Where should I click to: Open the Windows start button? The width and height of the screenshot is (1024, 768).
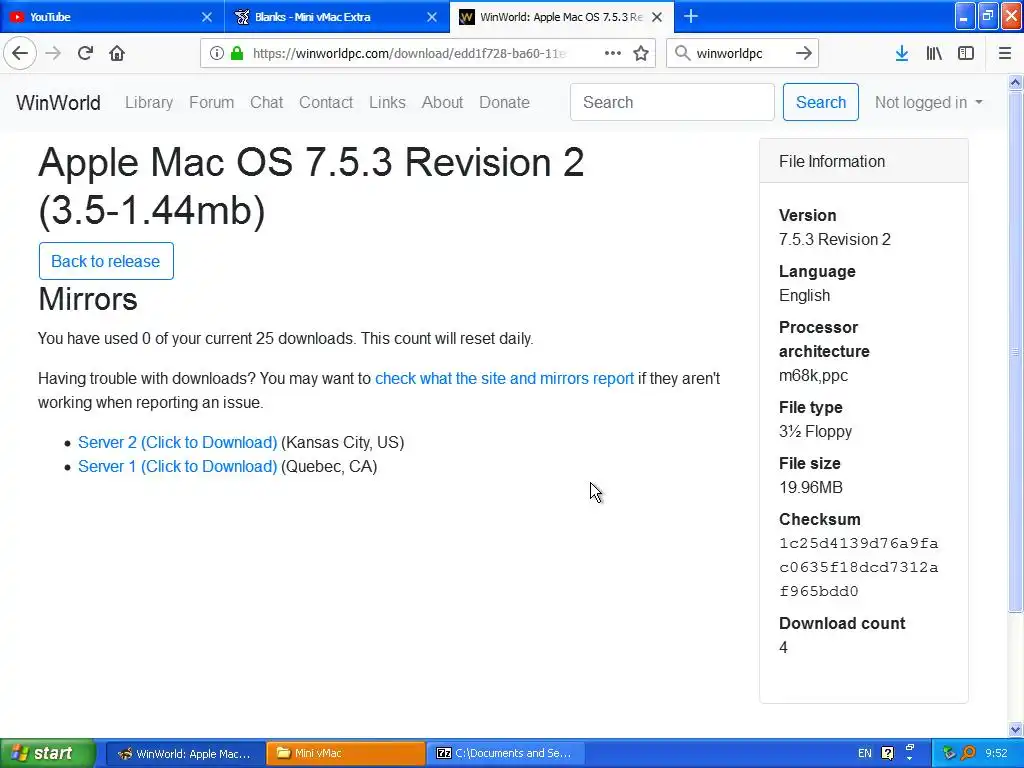[x=48, y=753]
